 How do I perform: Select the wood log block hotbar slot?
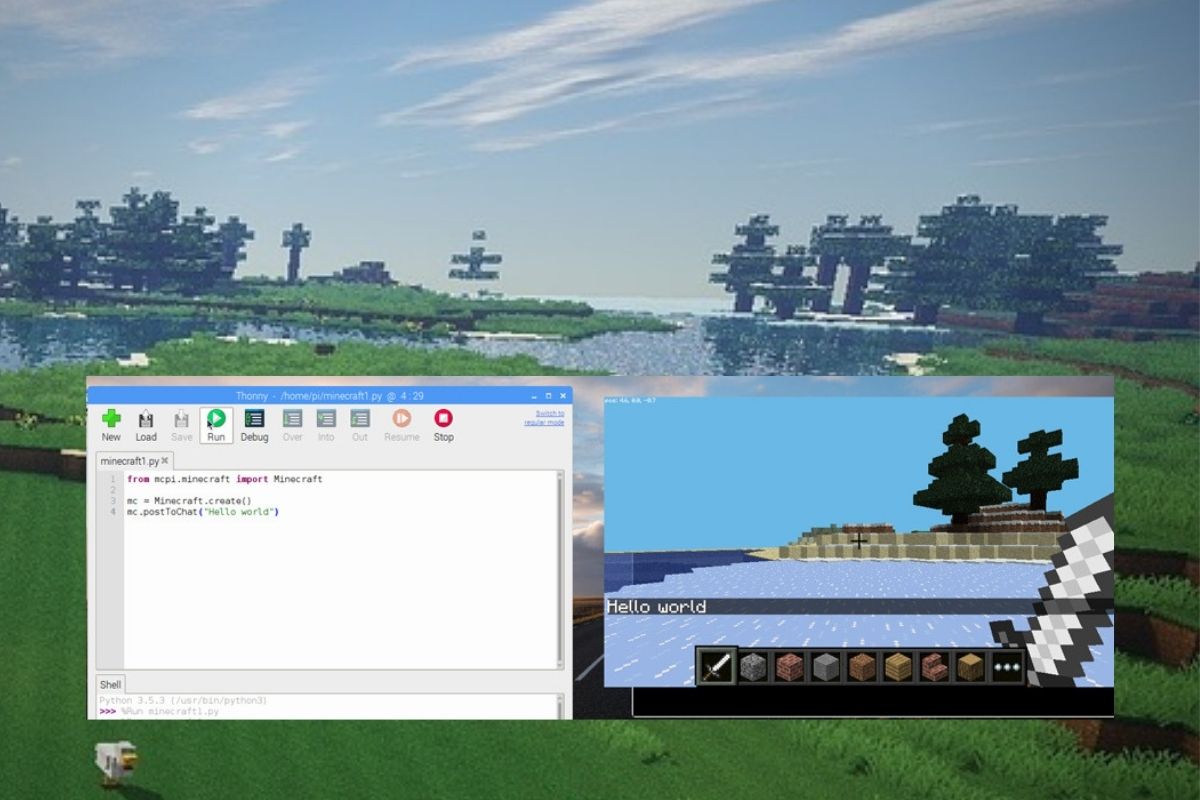969,666
